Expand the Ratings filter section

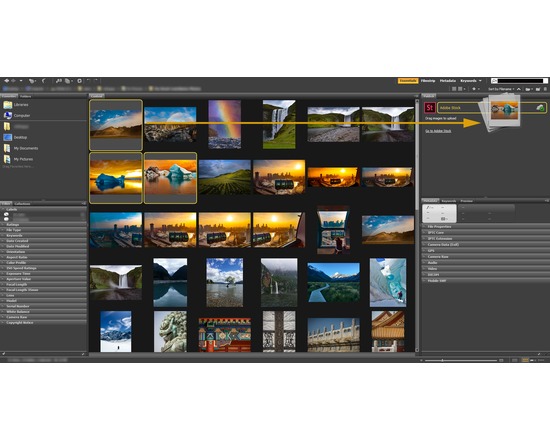tap(43, 225)
